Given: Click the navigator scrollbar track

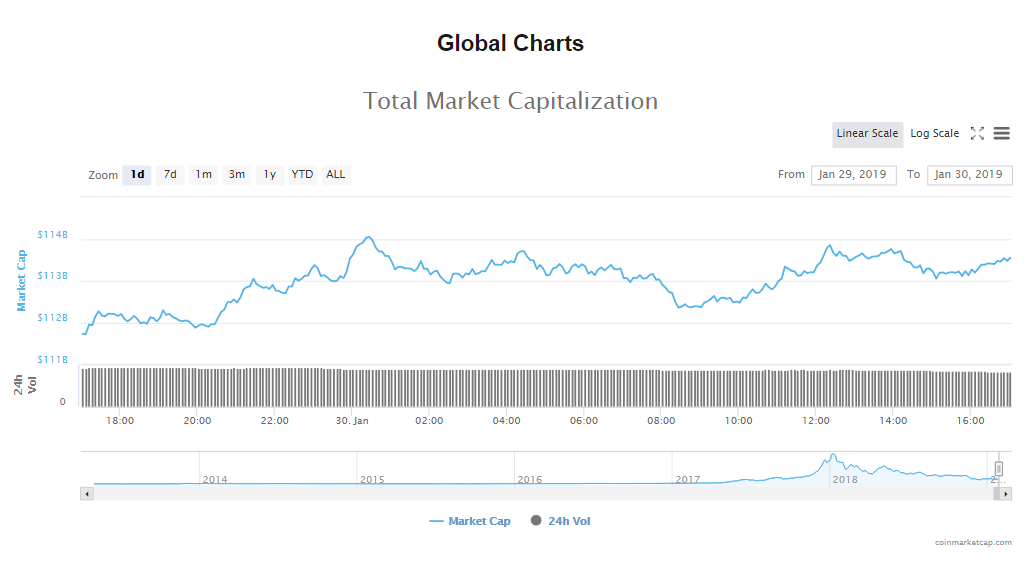Looking at the screenshot, I should [x=540, y=494].
